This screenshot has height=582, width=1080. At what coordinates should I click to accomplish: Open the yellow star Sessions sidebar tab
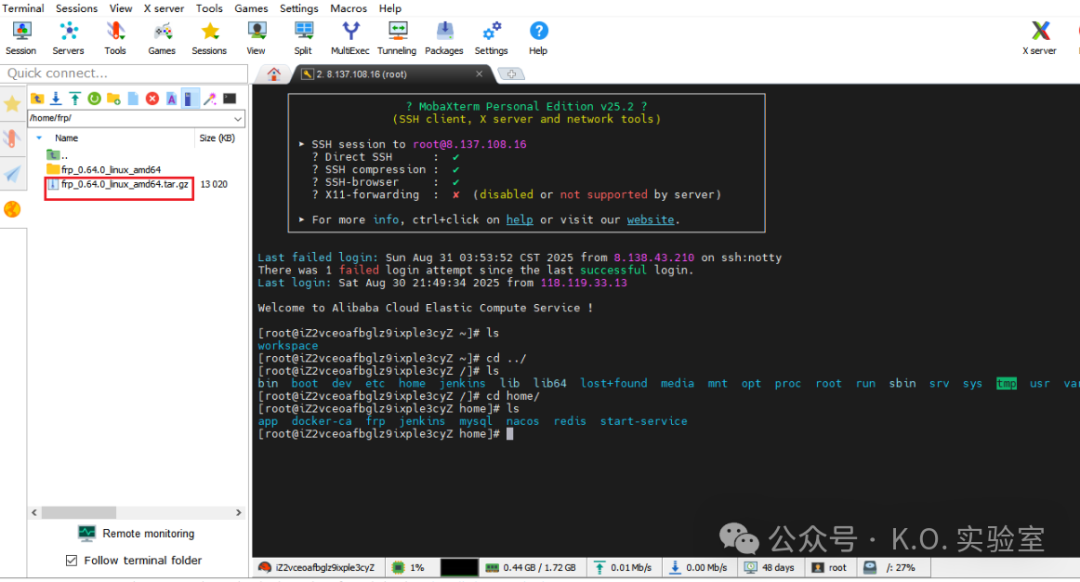pos(12,104)
